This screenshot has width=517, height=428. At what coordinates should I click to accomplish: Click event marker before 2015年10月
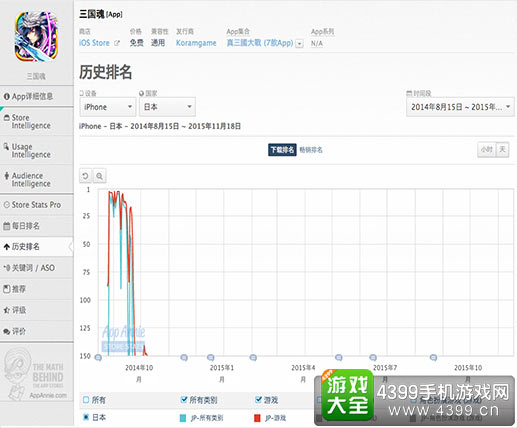coord(433,358)
